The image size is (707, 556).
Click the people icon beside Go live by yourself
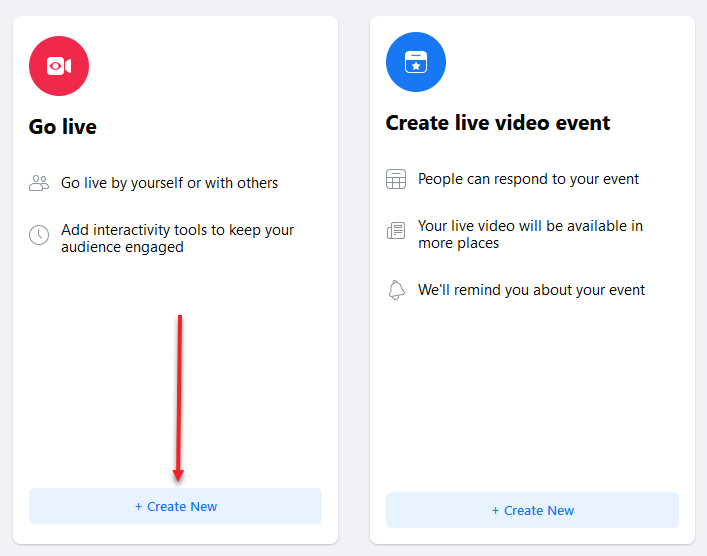39,183
